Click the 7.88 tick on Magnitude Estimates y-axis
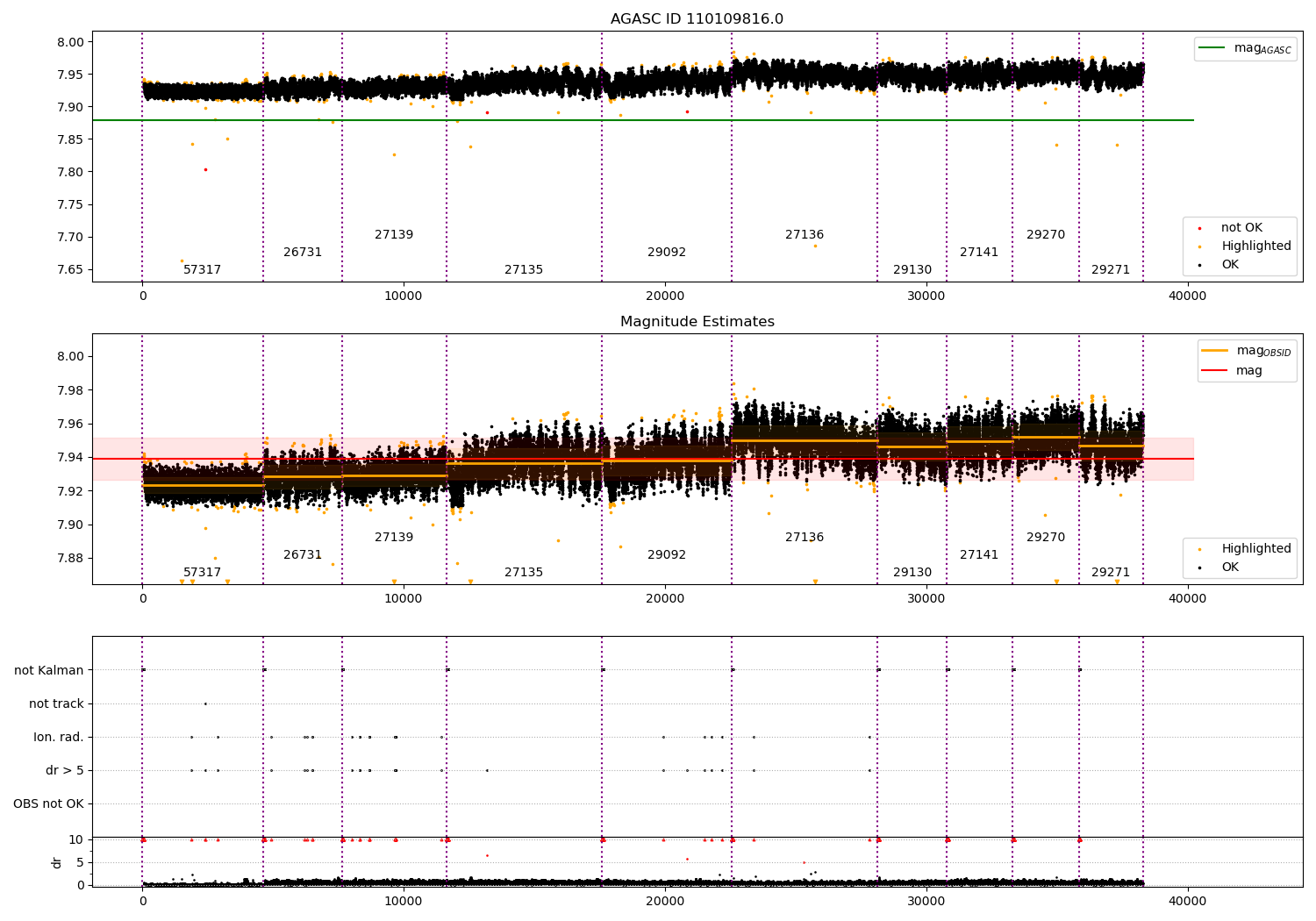This screenshot has height=921, width=1316. tap(71, 559)
